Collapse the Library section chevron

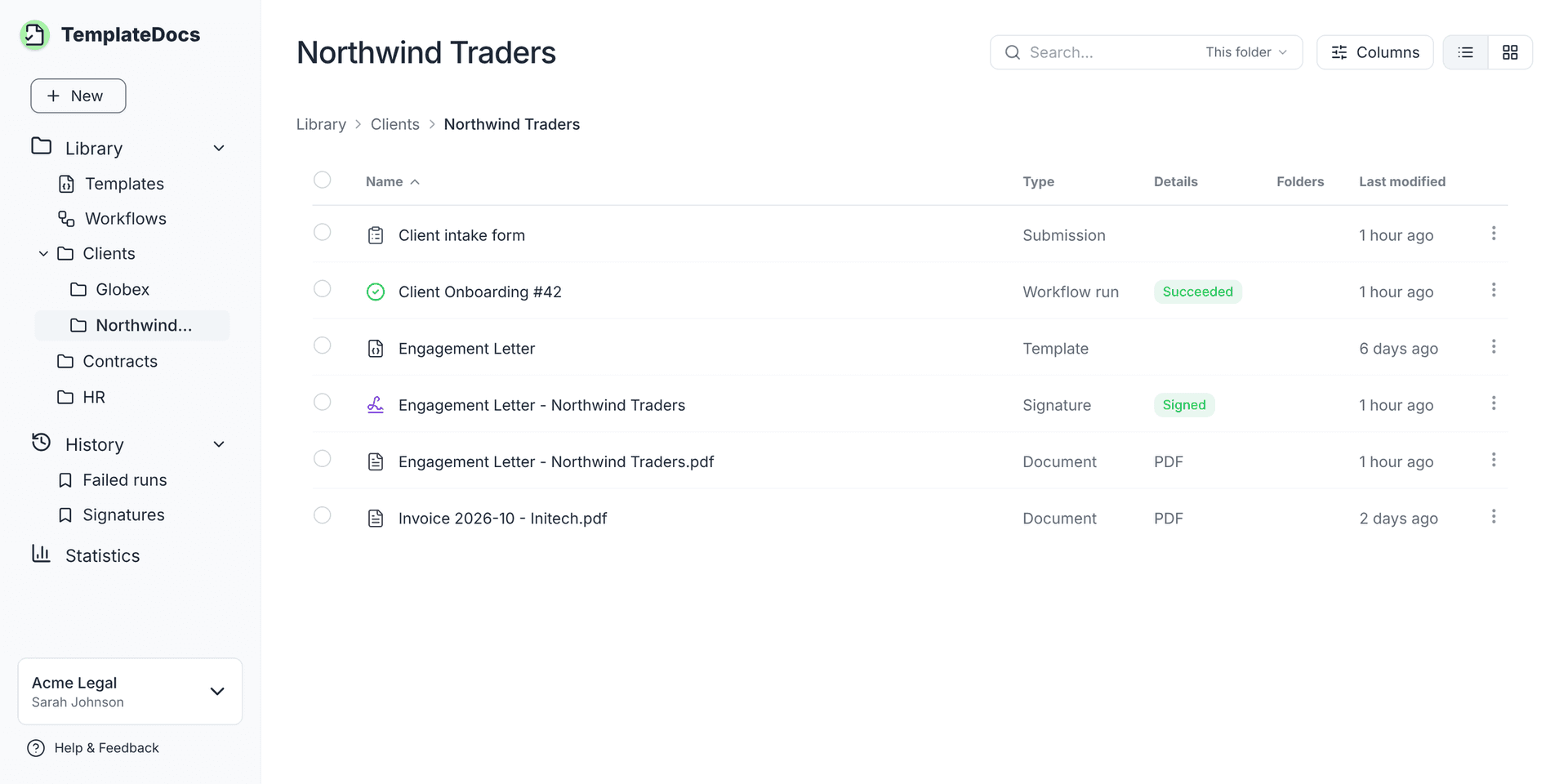[219, 148]
